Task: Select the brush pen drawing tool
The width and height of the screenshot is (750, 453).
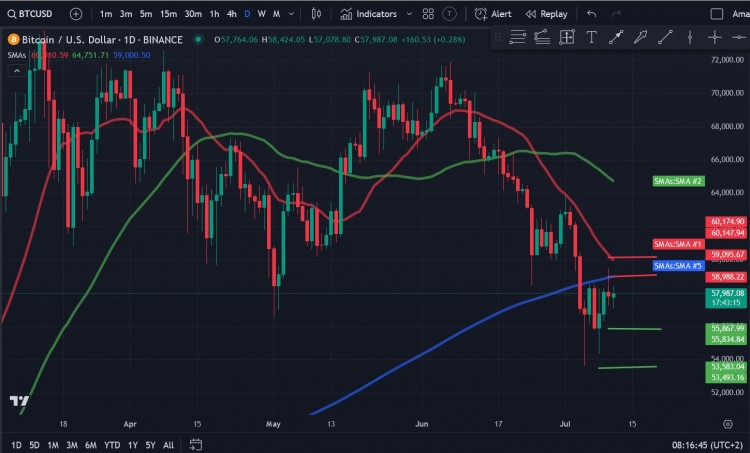Action: click(640, 37)
